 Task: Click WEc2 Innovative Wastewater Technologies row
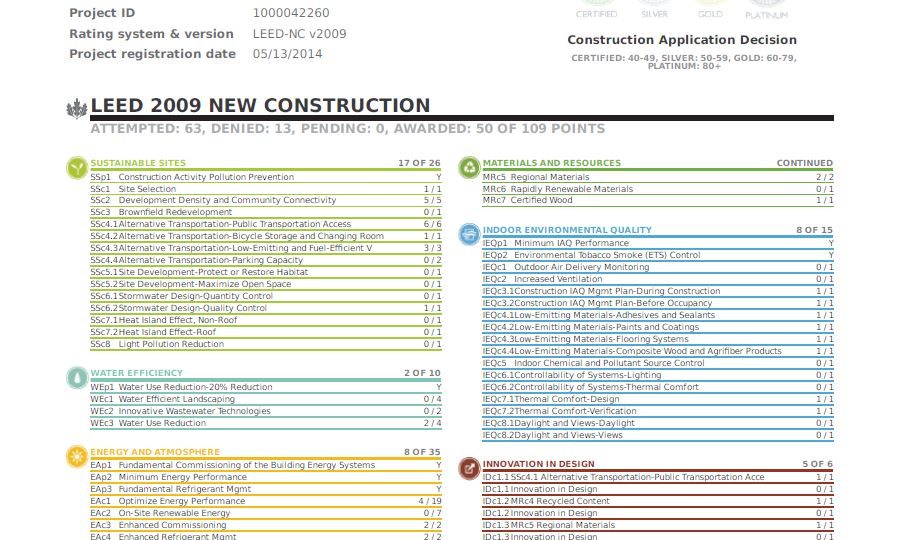coord(266,411)
